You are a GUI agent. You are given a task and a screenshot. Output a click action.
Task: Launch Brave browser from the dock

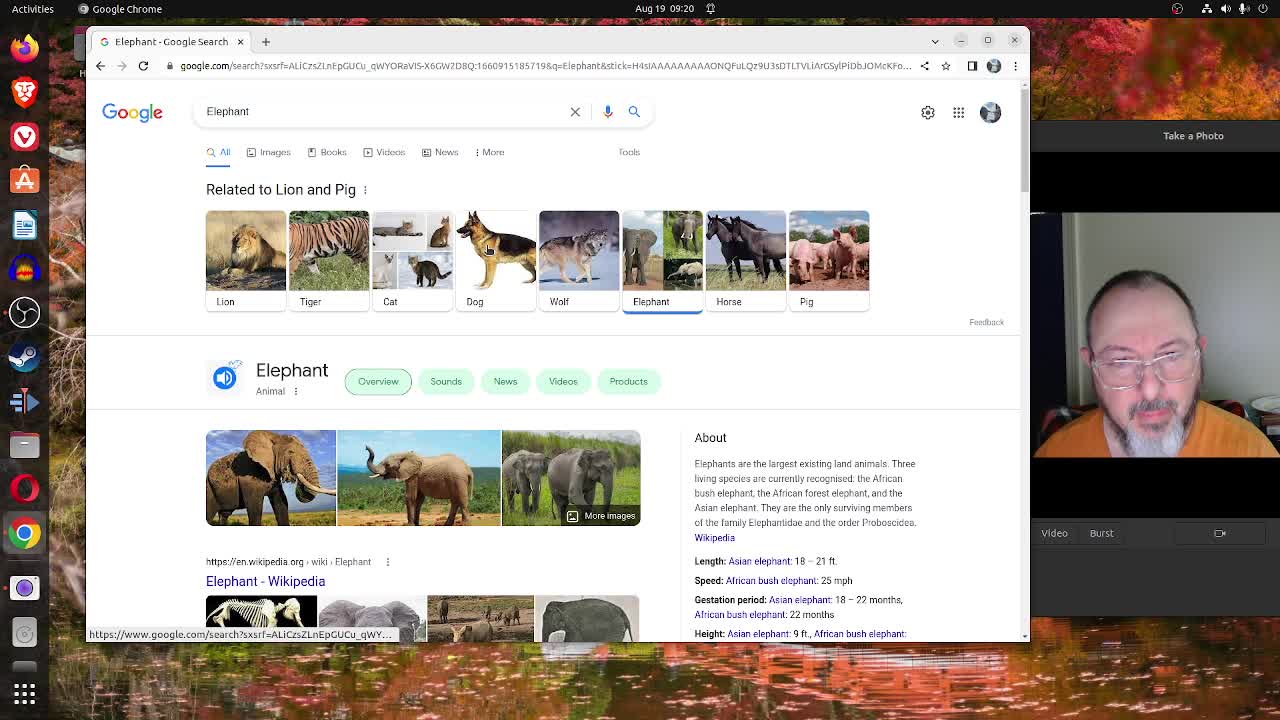[x=25, y=92]
